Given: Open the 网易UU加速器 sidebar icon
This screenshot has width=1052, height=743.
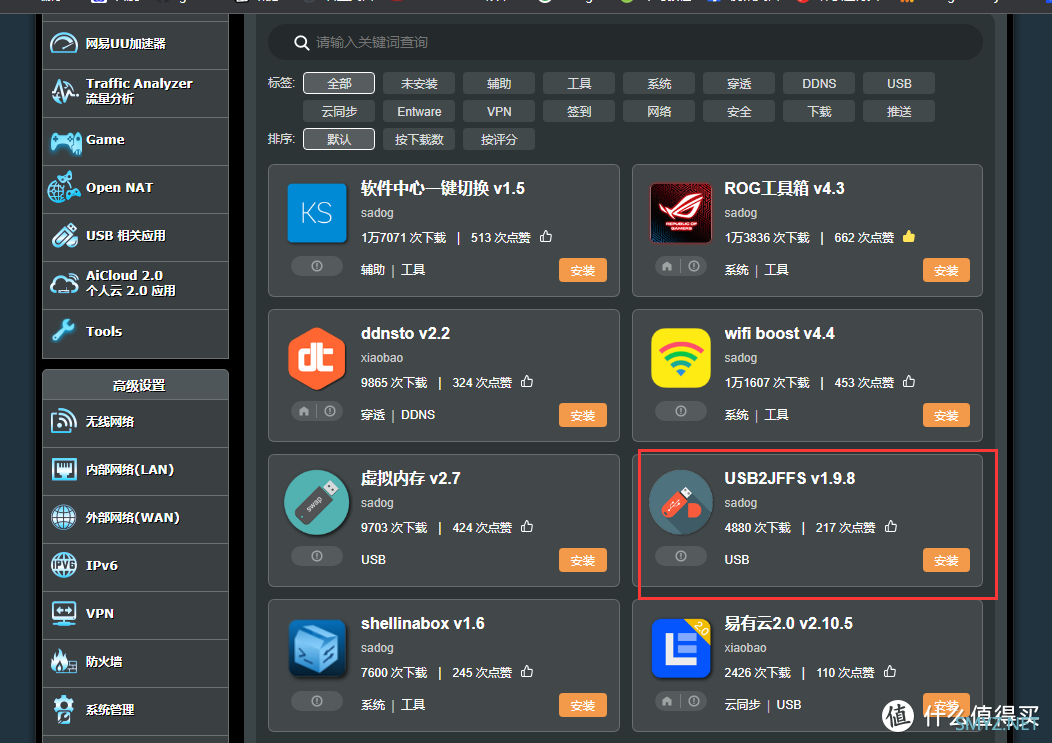Looking at the screenshot, I should (64, 44).
